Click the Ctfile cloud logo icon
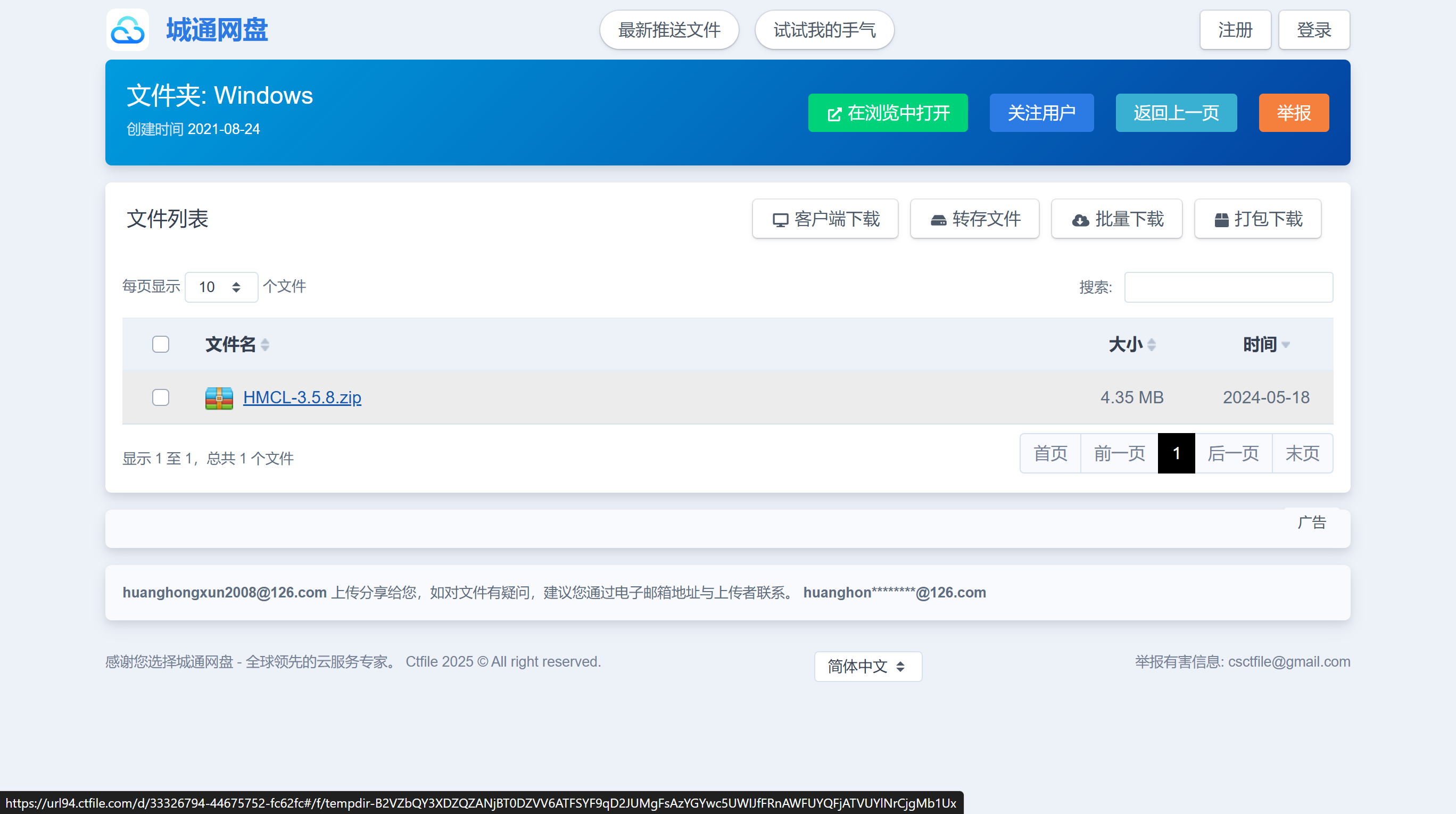The width and height of the screenshot is (1456, 814). point(128,30)
